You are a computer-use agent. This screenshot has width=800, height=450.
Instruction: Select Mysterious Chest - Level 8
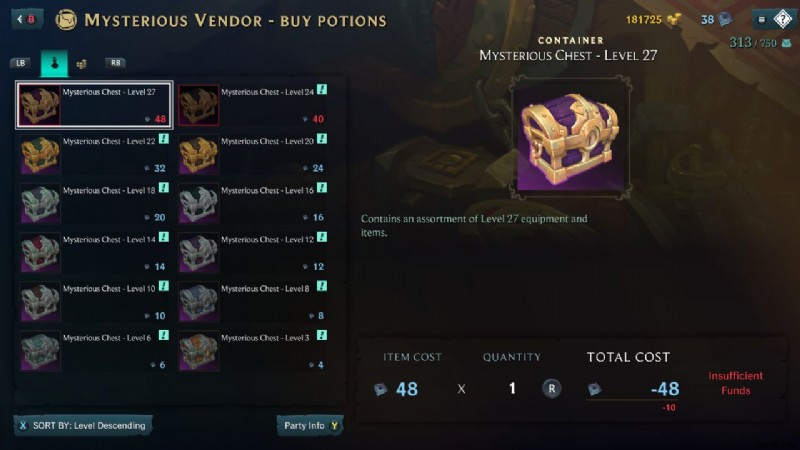[253, 302]
